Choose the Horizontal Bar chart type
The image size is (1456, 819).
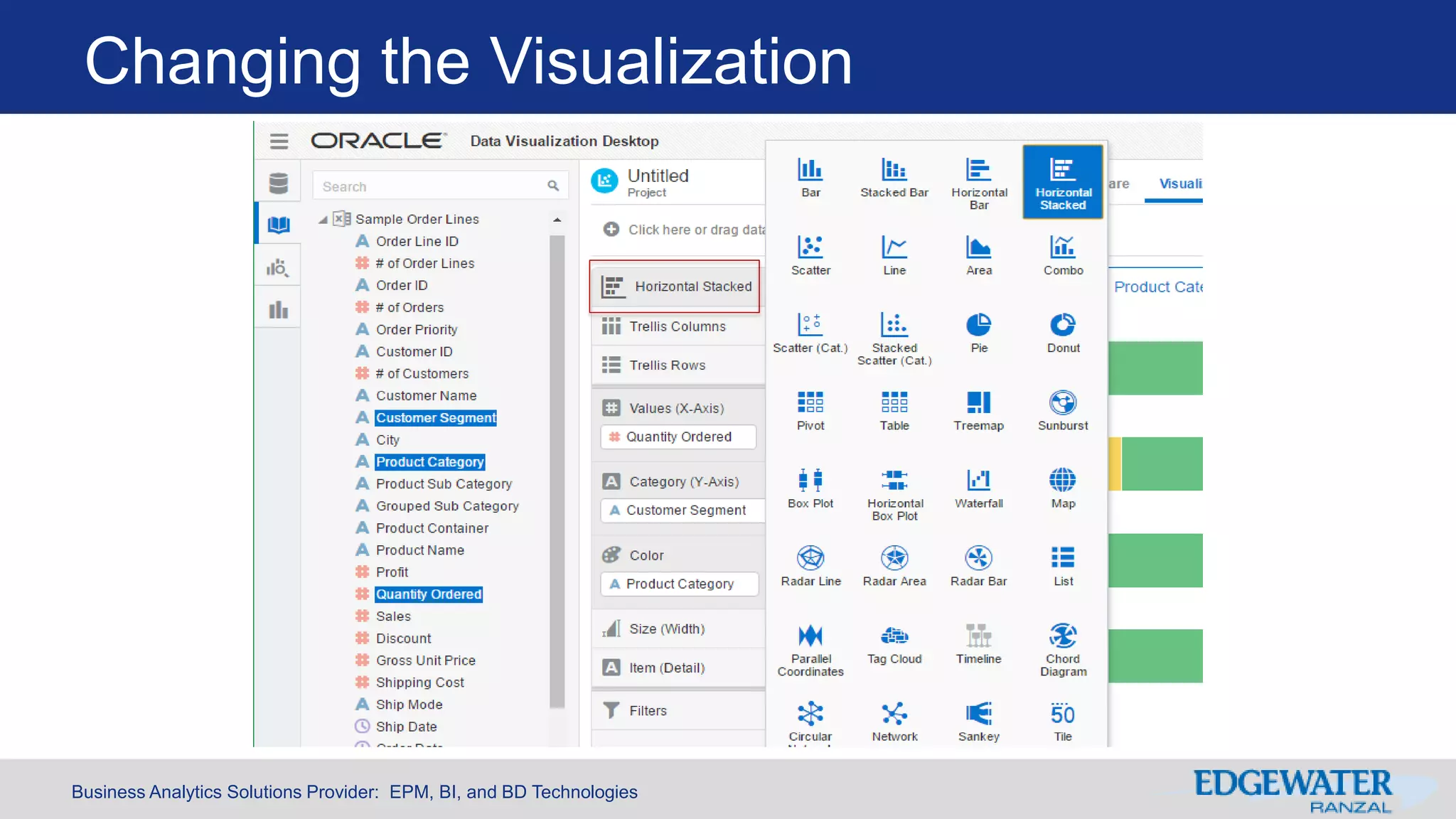click(979, 183)
